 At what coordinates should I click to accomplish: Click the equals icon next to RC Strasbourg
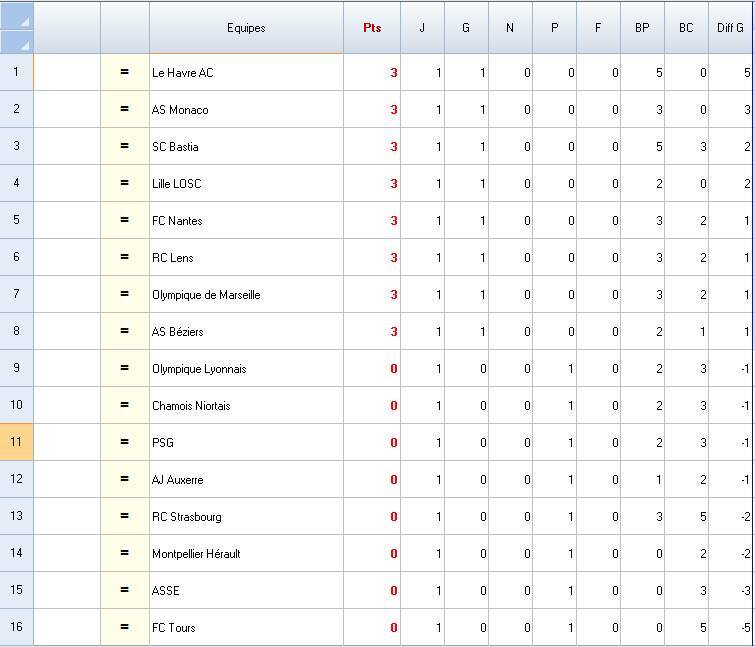click(125, 516)
